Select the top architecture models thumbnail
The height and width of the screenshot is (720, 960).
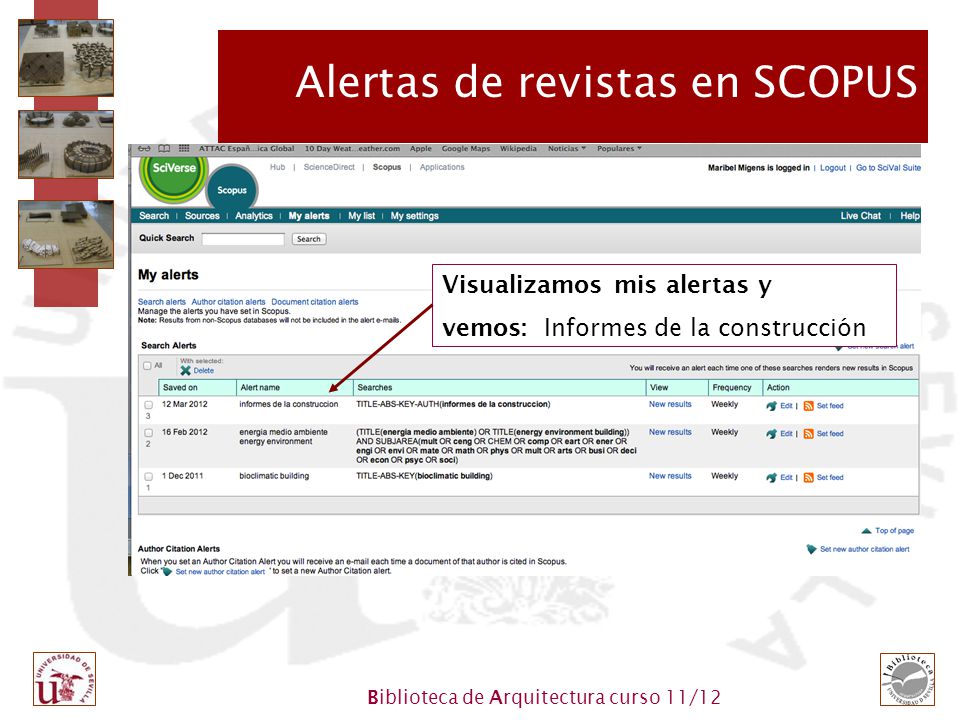66,58
